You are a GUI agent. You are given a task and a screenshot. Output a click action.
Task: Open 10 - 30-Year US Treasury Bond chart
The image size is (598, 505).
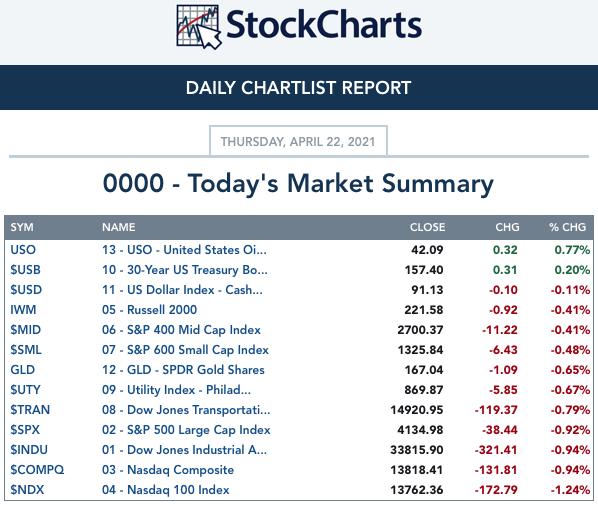click(x=185, y=270)
